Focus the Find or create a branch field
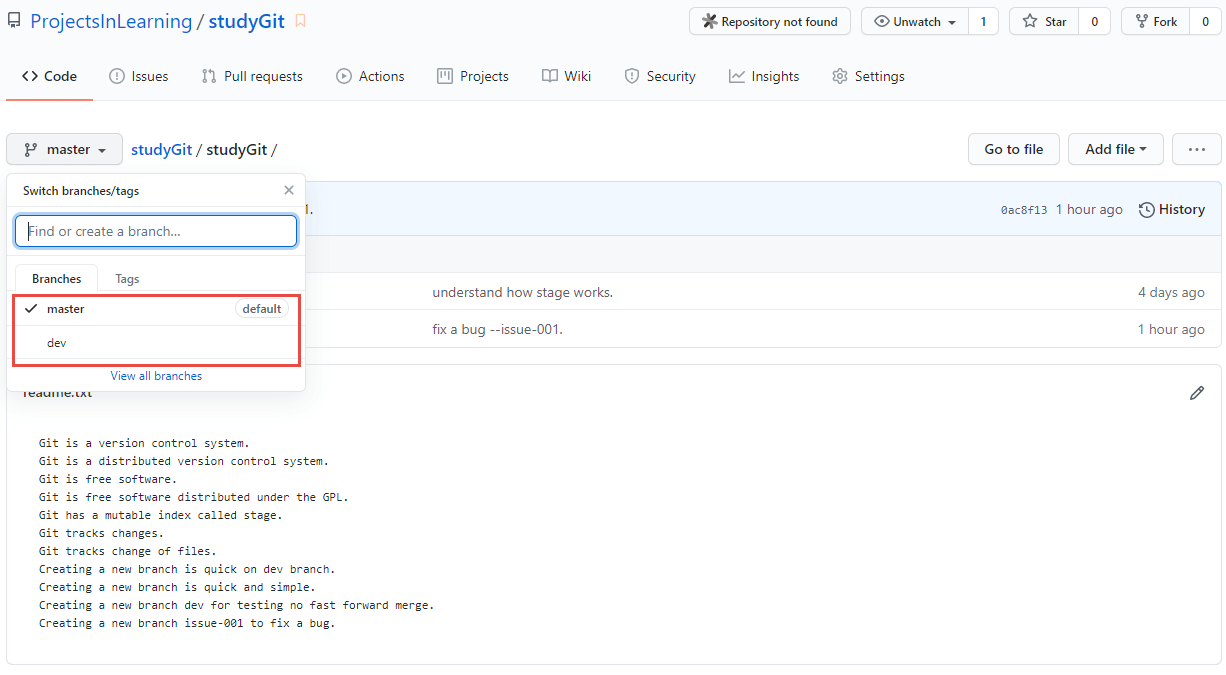1226x675 pixels. 156,231
